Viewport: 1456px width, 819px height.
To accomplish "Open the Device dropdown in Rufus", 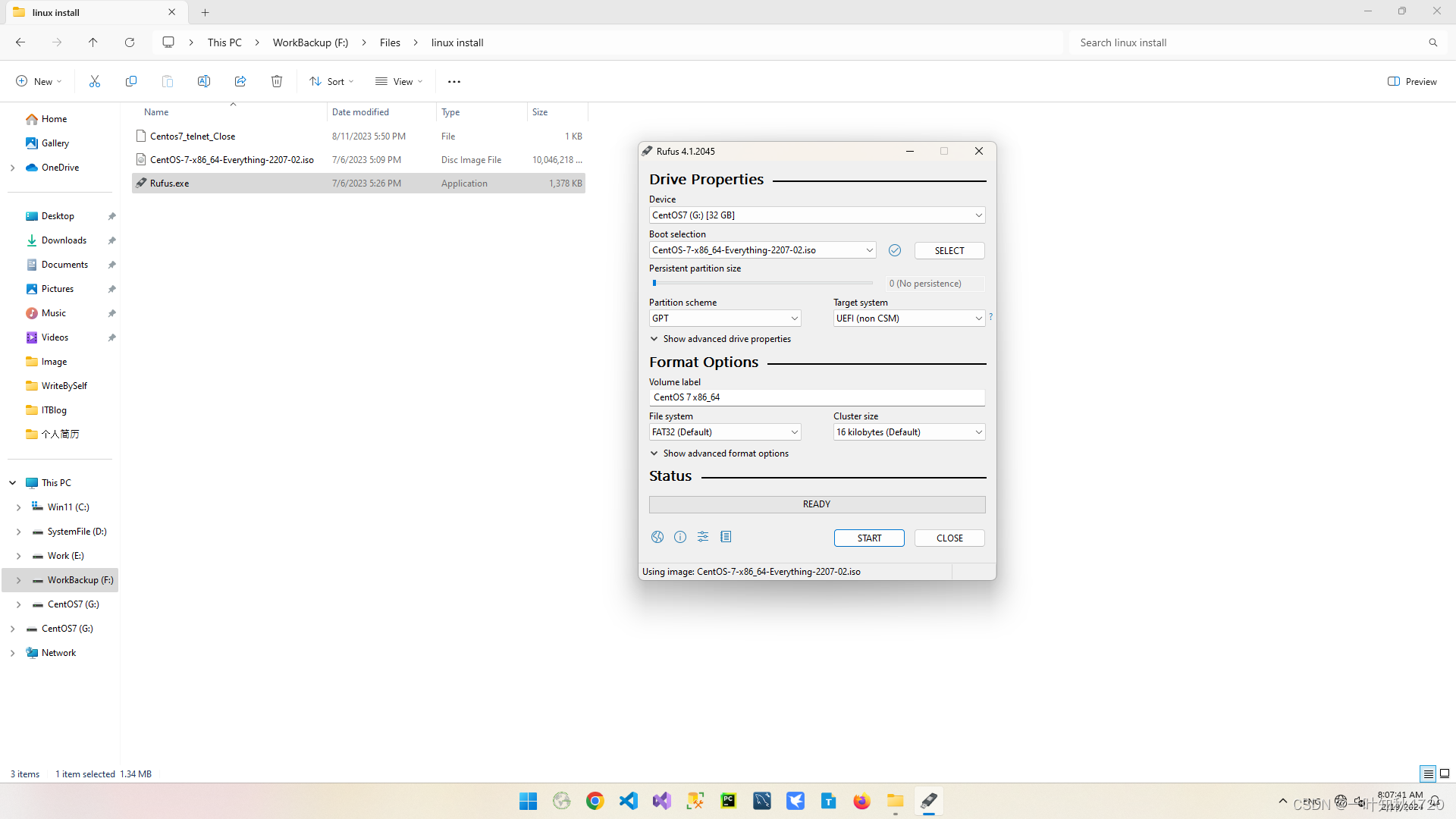I will 817,215.
